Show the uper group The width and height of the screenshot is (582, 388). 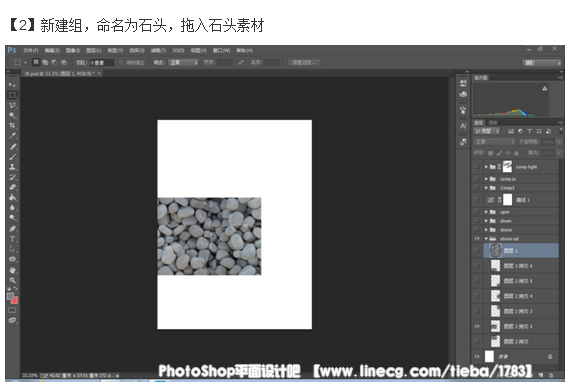[x=477, y=212]
